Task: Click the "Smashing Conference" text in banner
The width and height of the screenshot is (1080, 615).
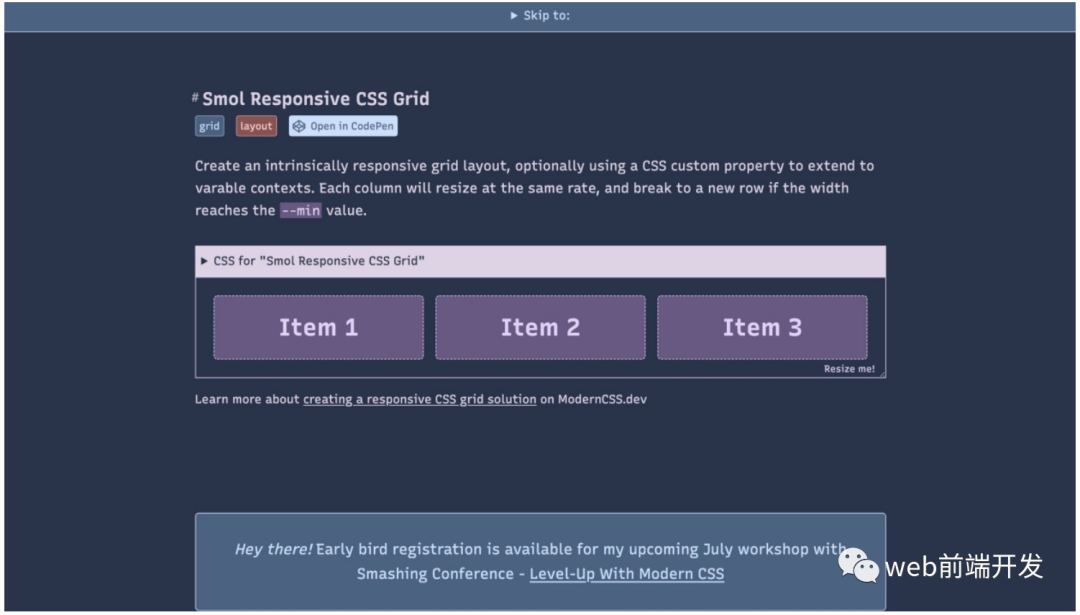Action: click(437, 574)
